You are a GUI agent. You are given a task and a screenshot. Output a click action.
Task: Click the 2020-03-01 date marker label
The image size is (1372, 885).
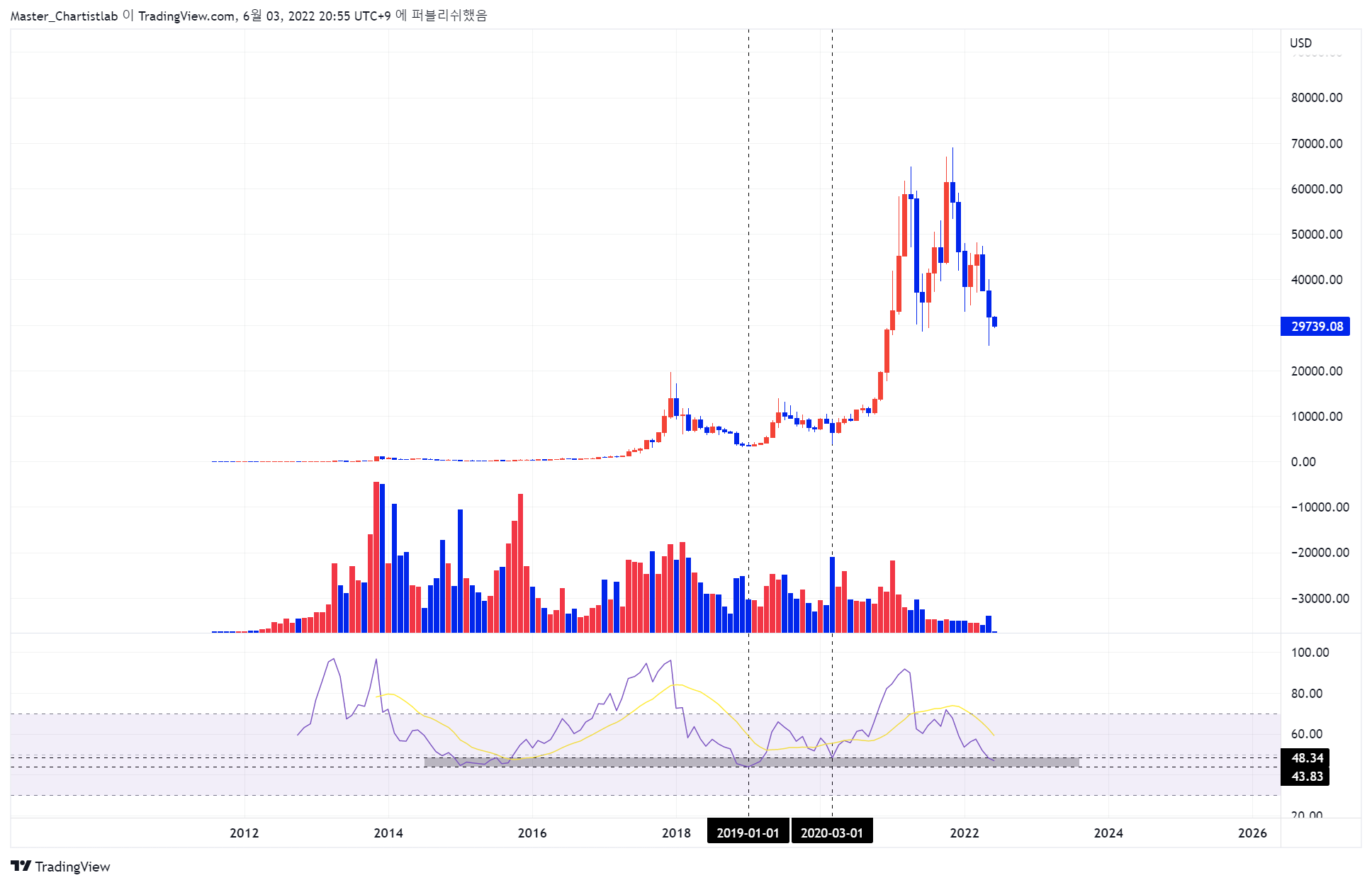click(x=832, y=833)
